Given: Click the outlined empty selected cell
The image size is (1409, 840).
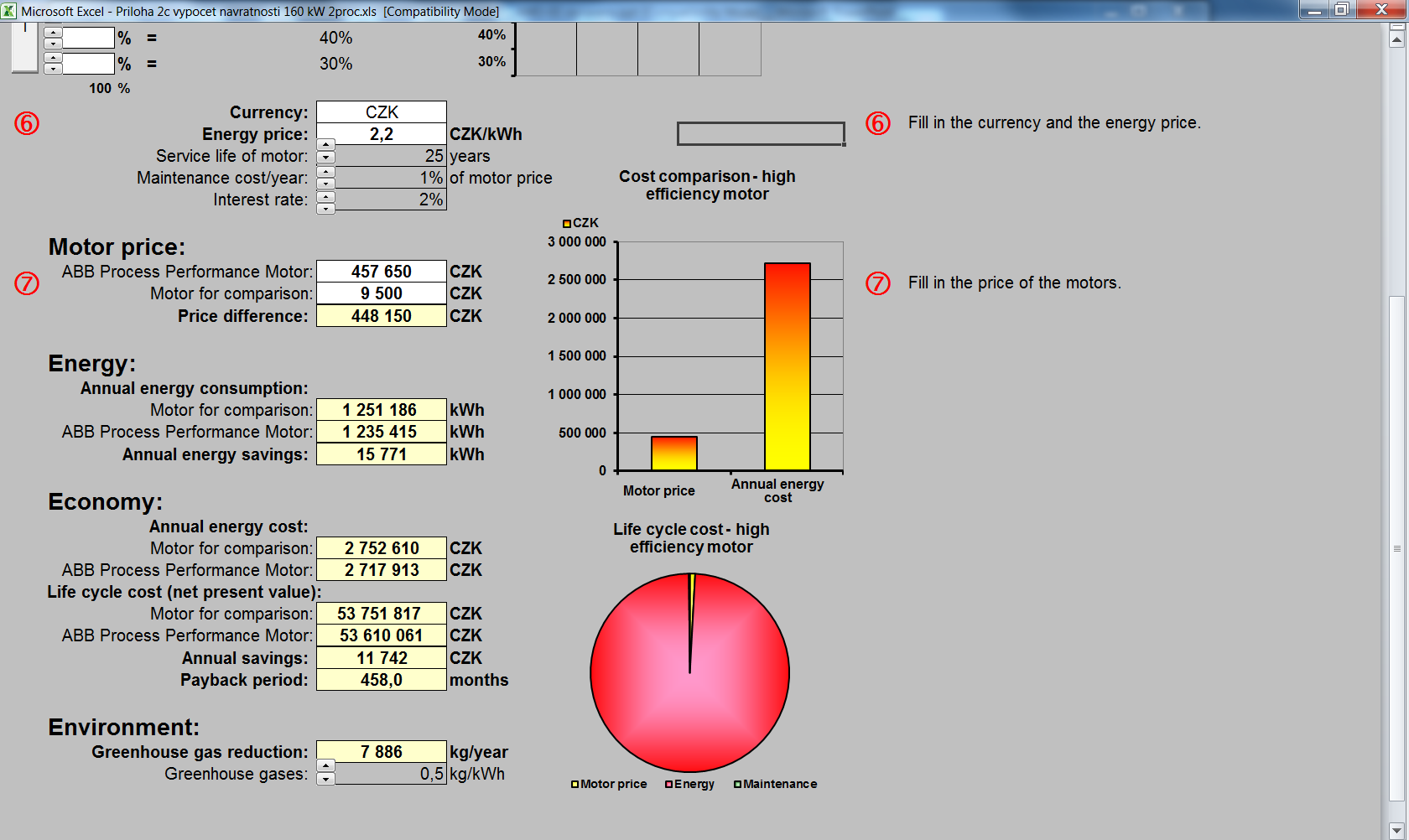Looking at the screenshot, I should [761, 133].
